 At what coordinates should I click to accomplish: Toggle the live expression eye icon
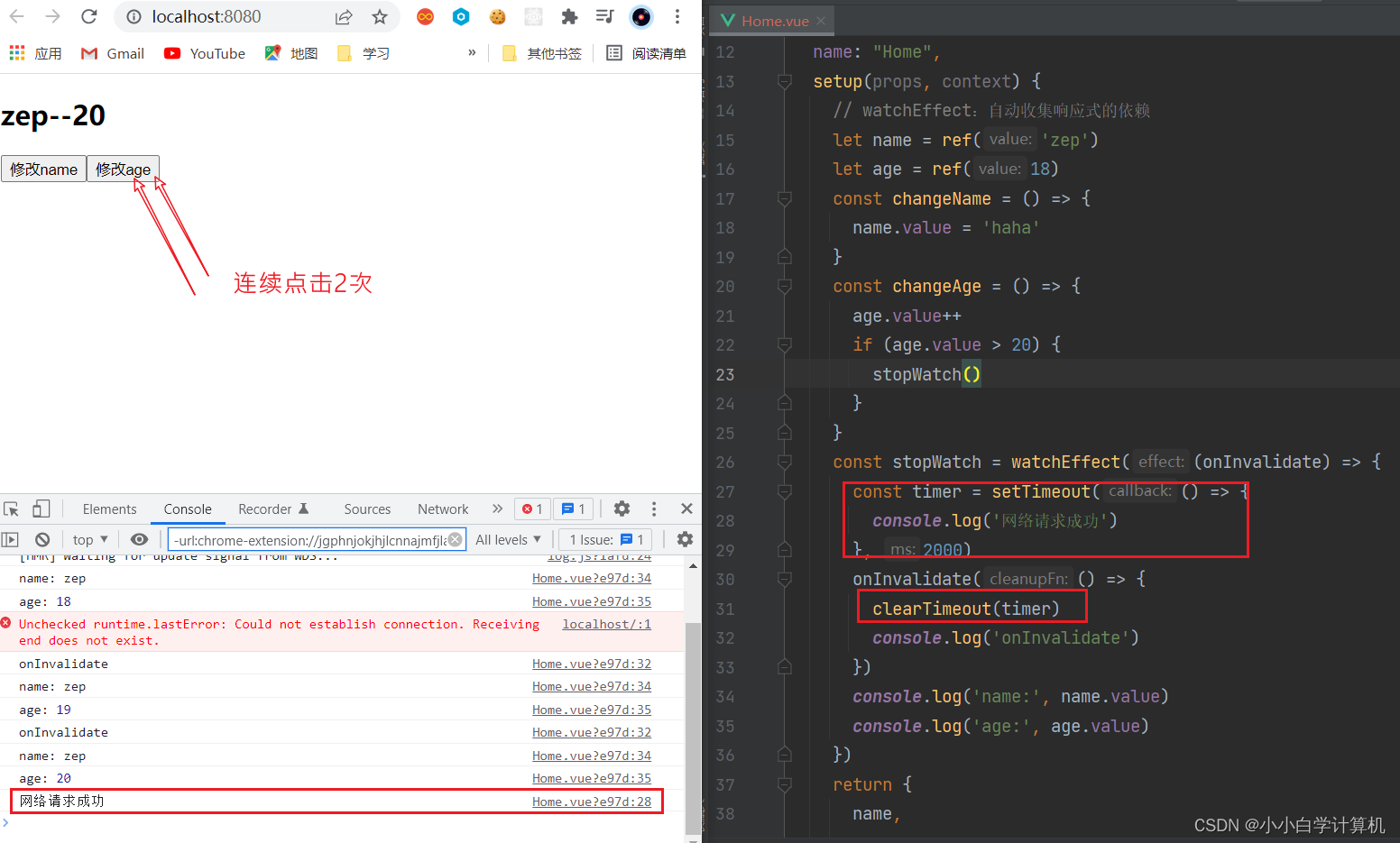coord(139,539)
